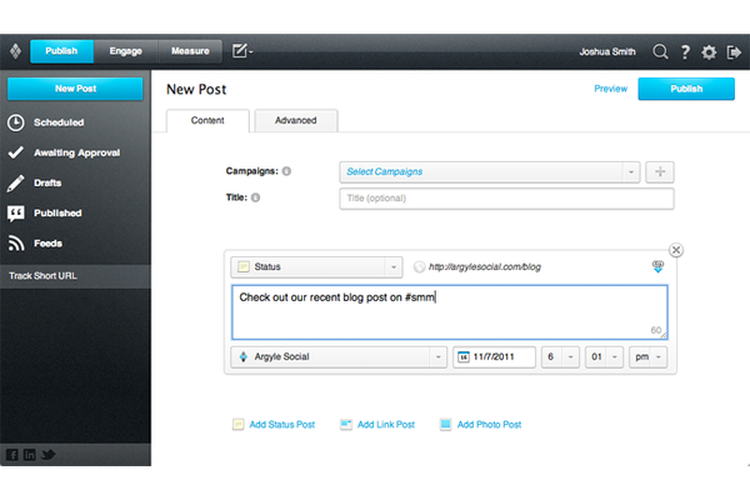Image resolution: width=750 pixels, height=500 pixels.
Task: Log out using the exit arrow icon
Action: tap(734, 52)
